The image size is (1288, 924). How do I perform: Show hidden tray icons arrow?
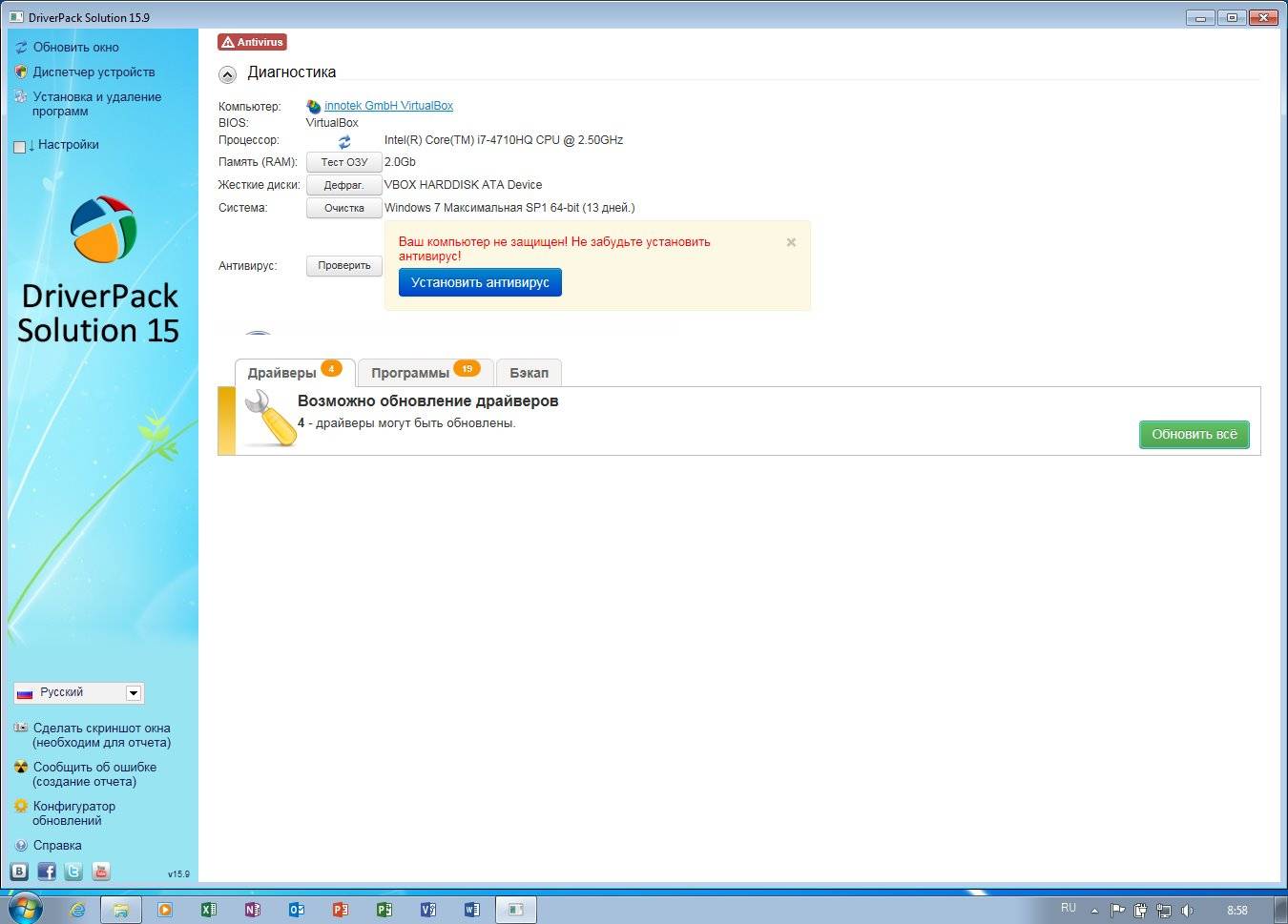point(1094,911)
